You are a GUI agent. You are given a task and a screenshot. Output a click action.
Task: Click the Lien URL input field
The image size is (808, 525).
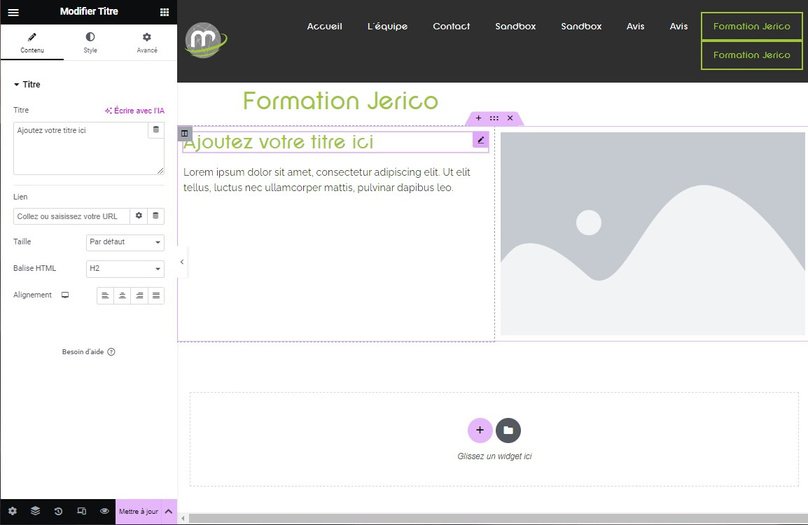click(x=71, y=216)
